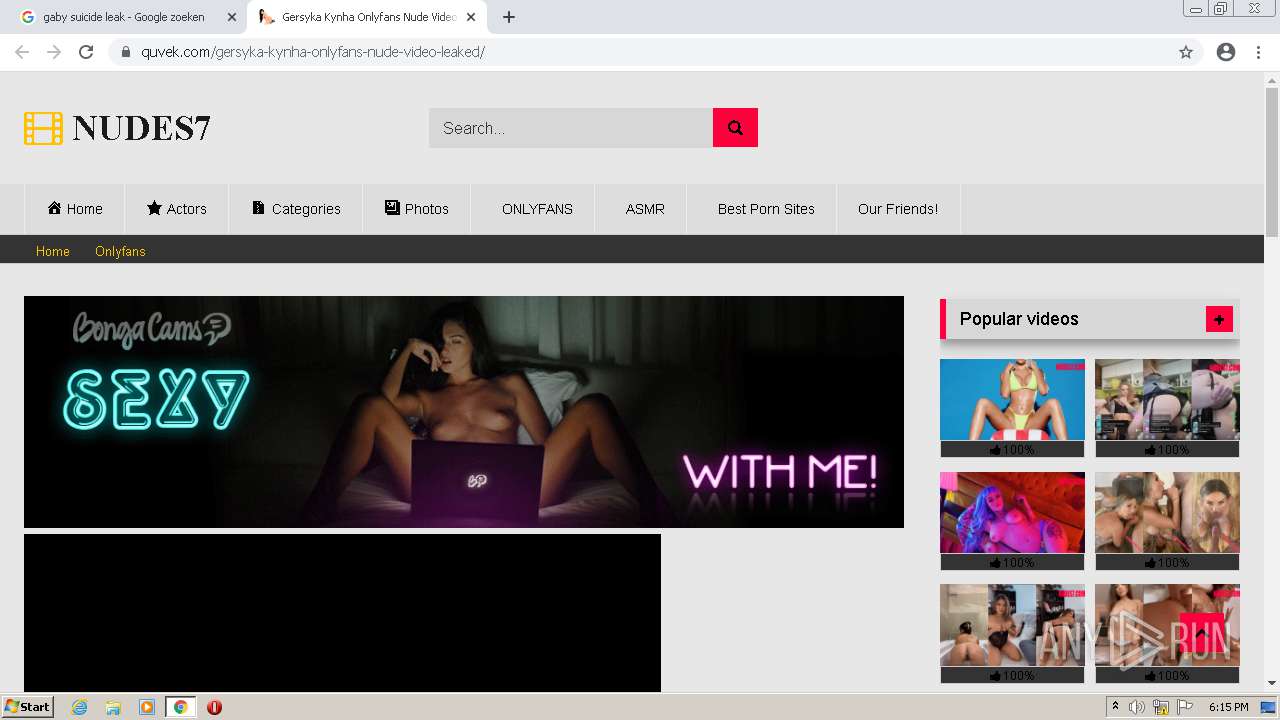Open Windows Media Player from the taskbar
This screenshot has height=720, width=1280.
(147, 707)
